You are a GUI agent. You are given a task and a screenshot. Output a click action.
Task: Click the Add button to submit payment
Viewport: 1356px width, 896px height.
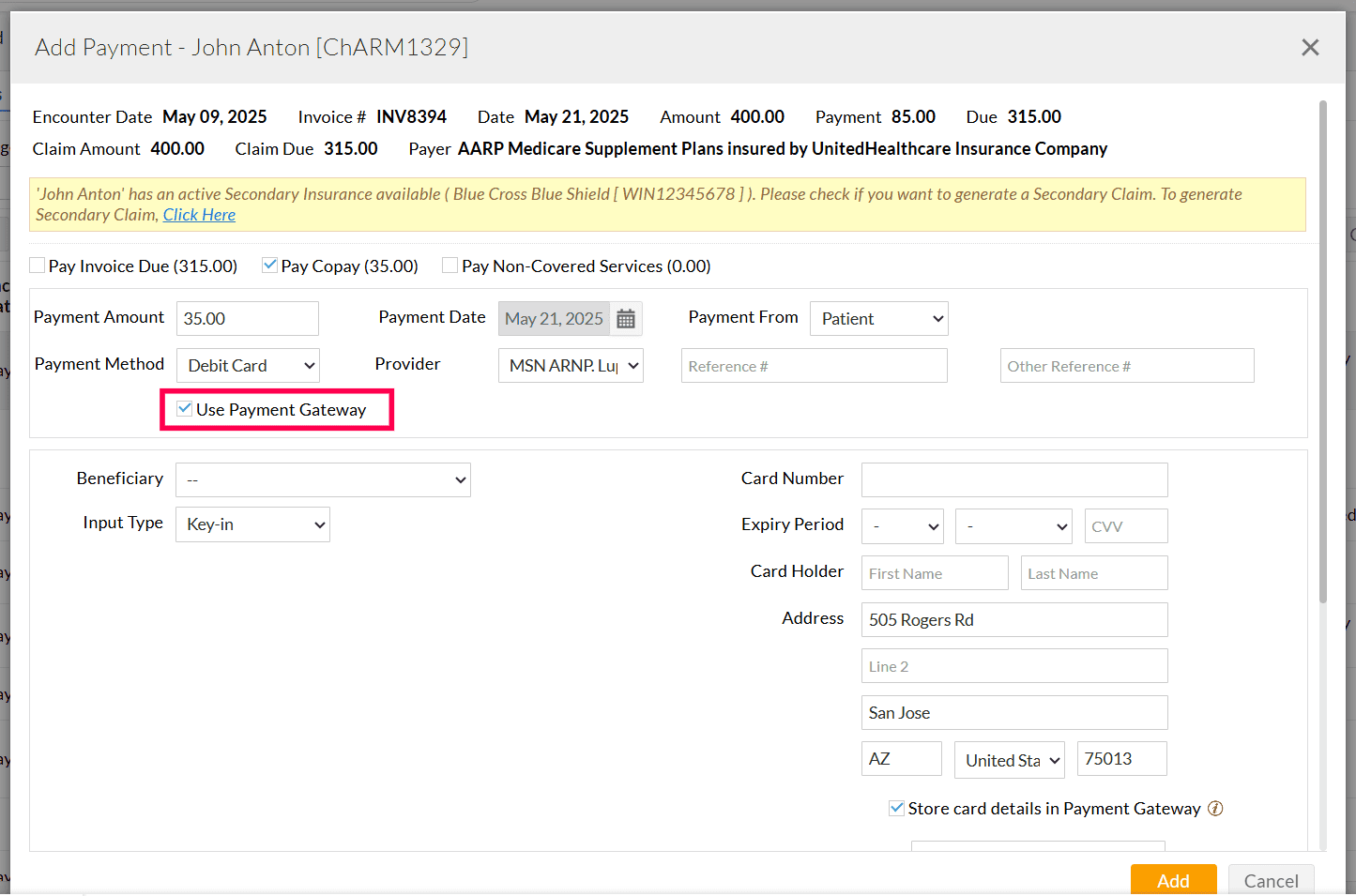1173,880
